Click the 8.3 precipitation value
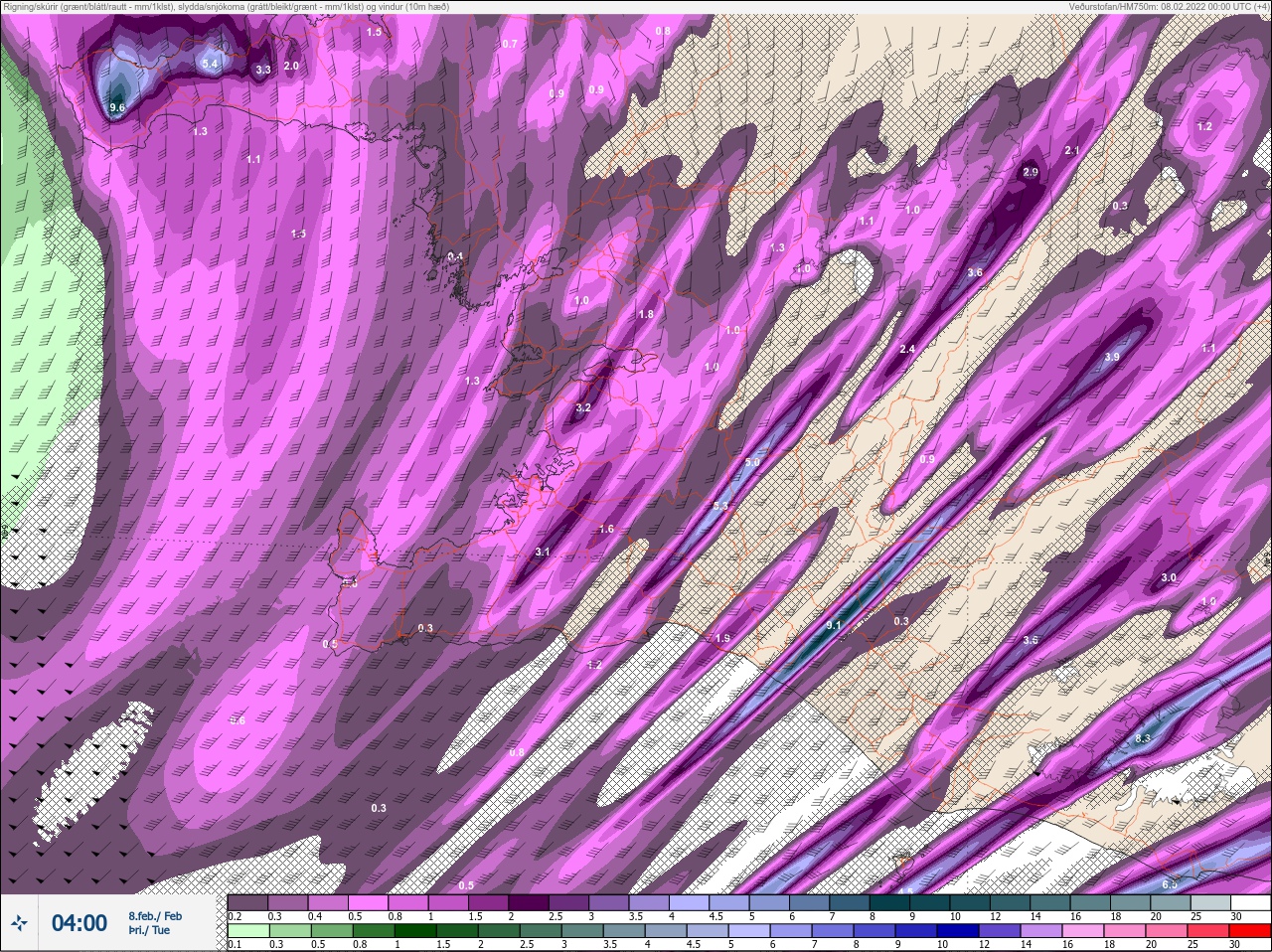This screenshot has width=1272, height=952. coord(1143,738)
